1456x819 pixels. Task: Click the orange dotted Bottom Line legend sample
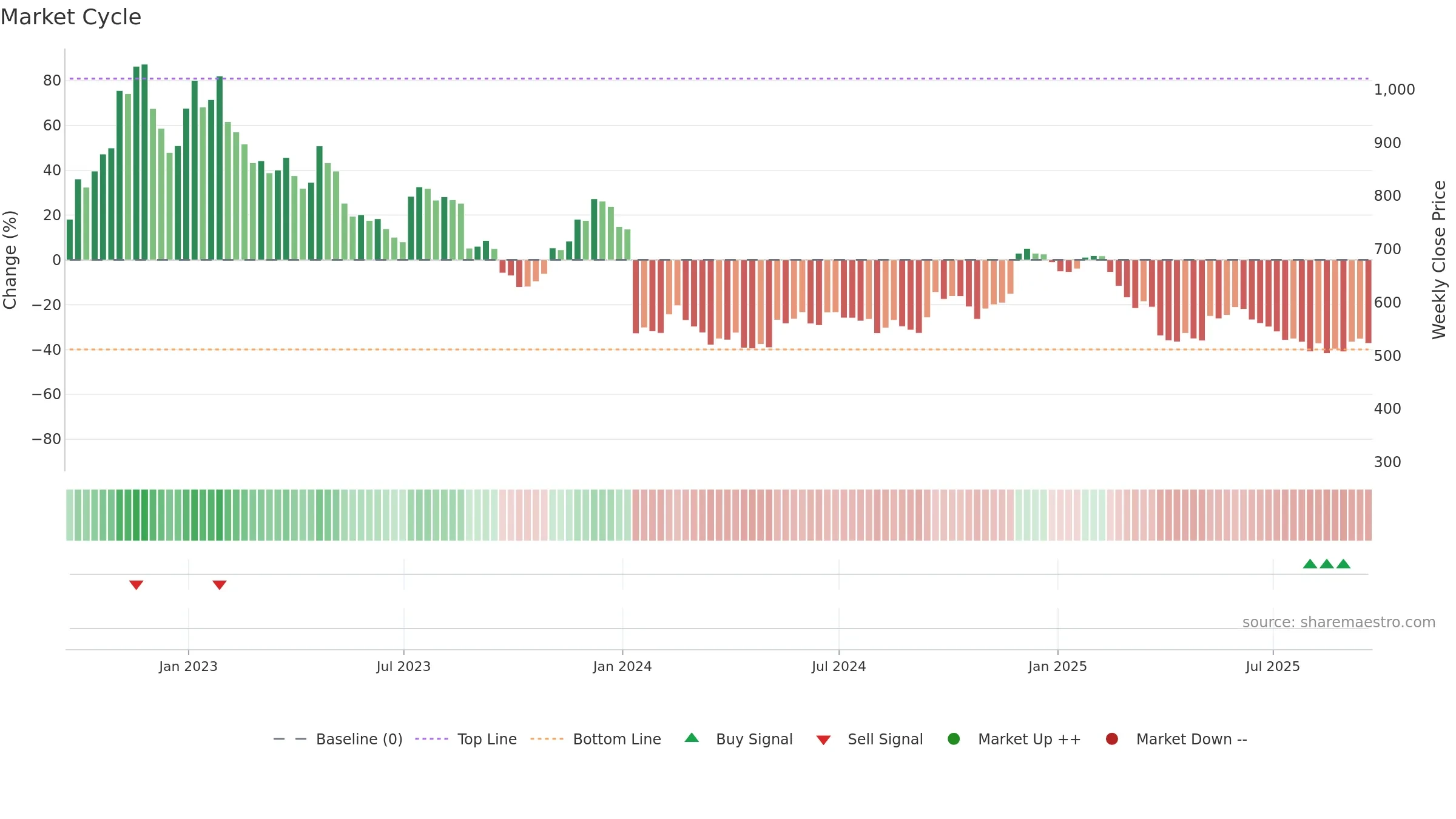(547, 739)
